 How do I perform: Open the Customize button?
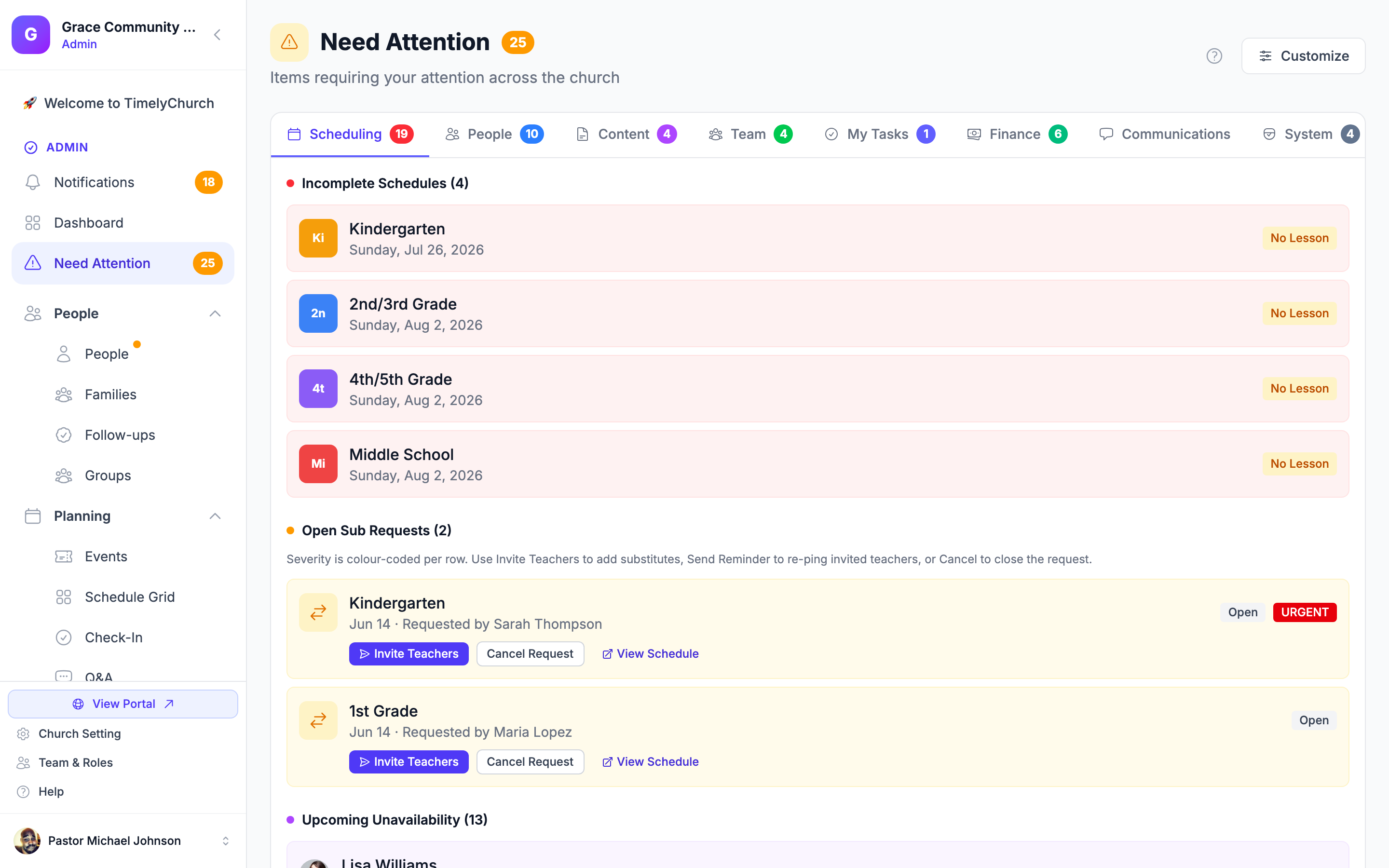click(x=1303, y=55)
